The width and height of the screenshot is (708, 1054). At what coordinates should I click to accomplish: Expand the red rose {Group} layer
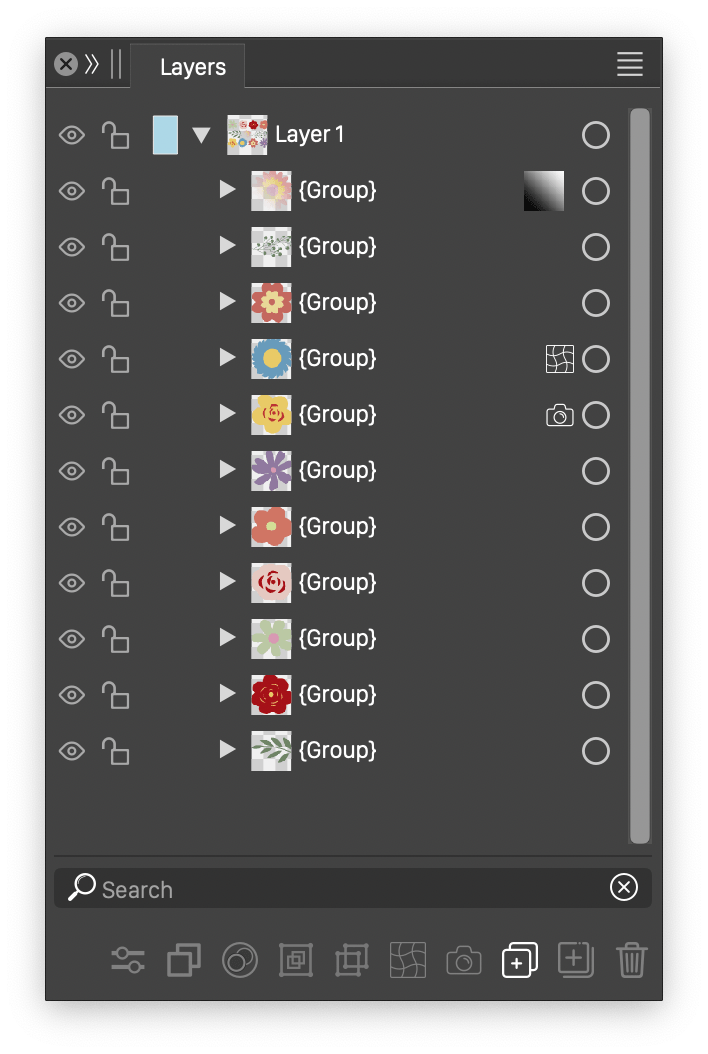click(x=227, y=694)
